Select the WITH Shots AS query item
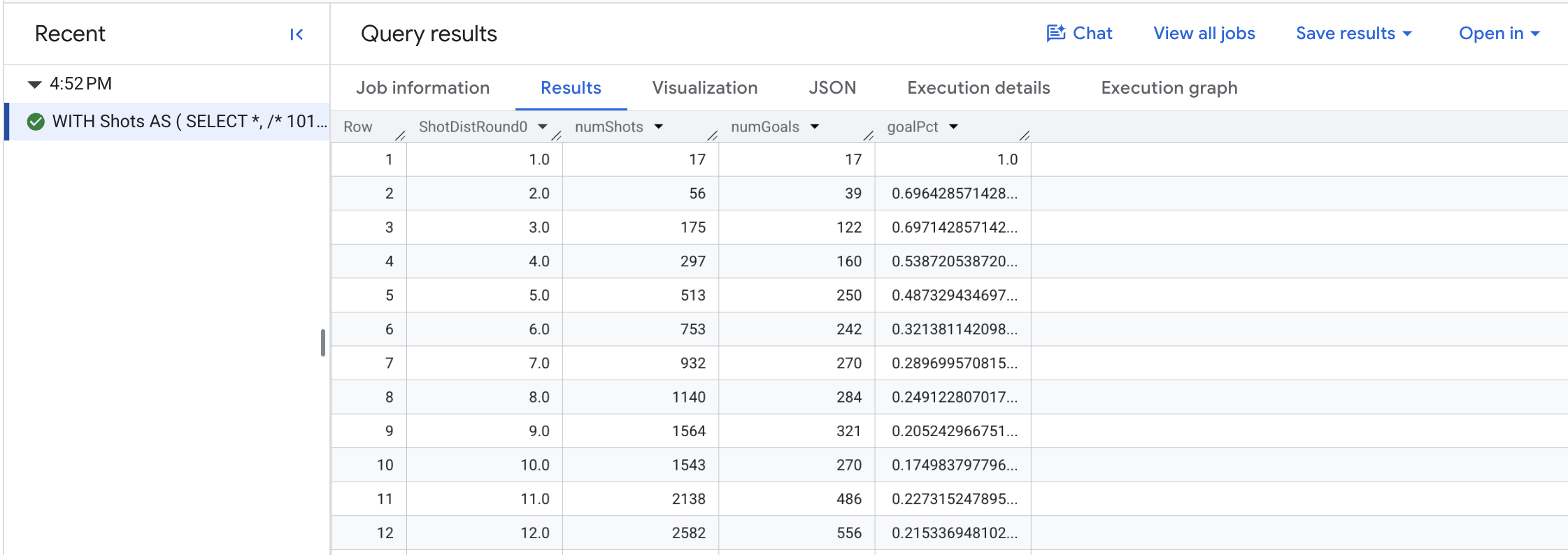The image size is (1568, 555). pos(168,122)
